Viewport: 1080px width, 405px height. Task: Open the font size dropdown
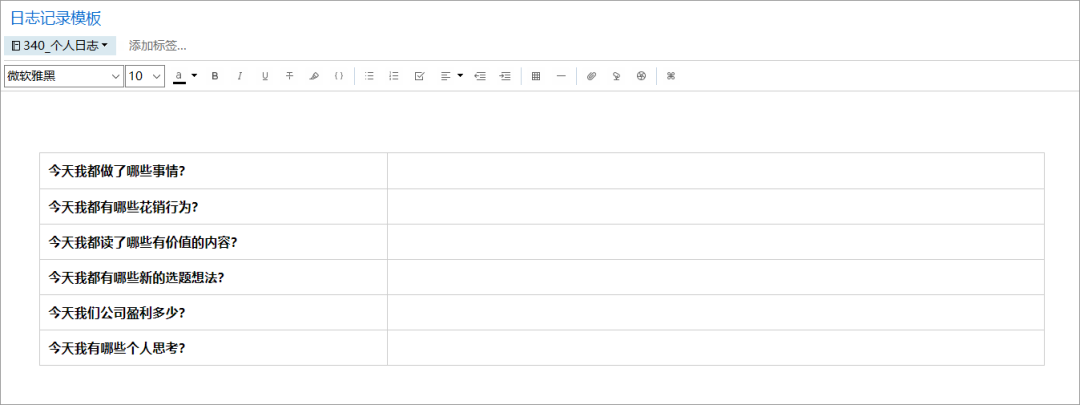pos(145,76)
